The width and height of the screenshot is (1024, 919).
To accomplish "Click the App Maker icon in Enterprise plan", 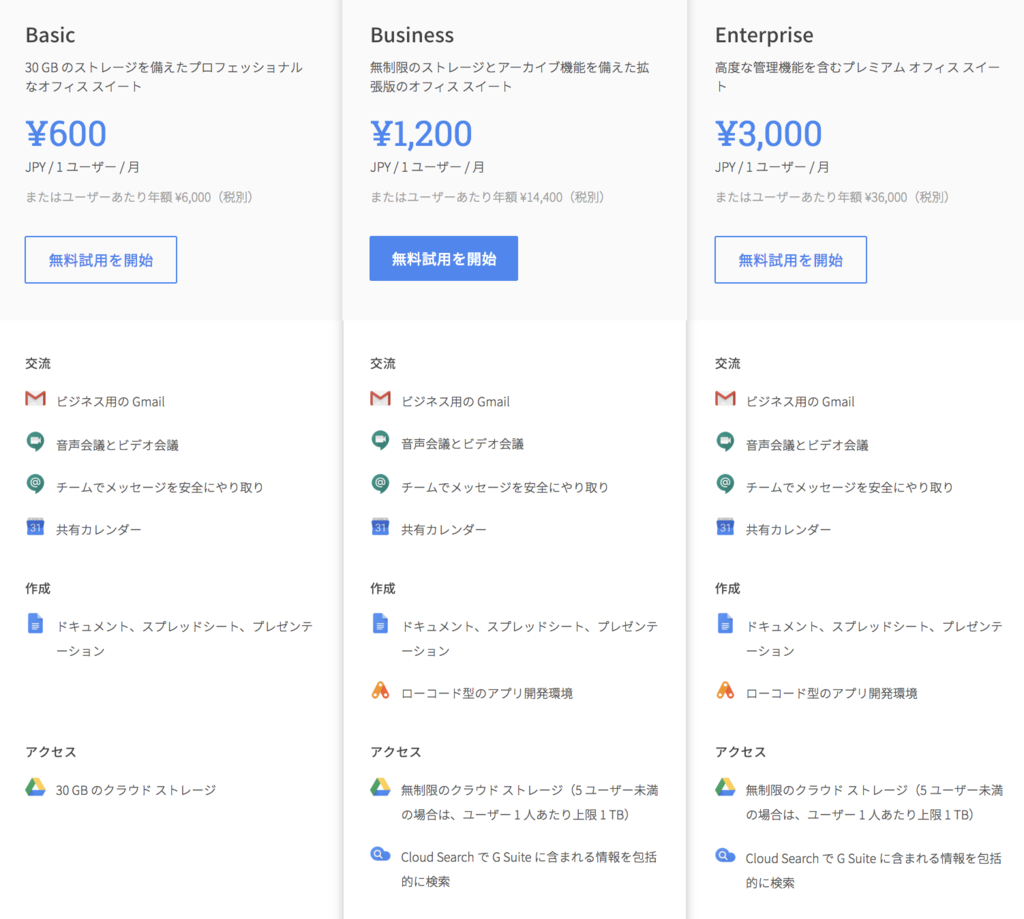I will [x=725, y=690].
